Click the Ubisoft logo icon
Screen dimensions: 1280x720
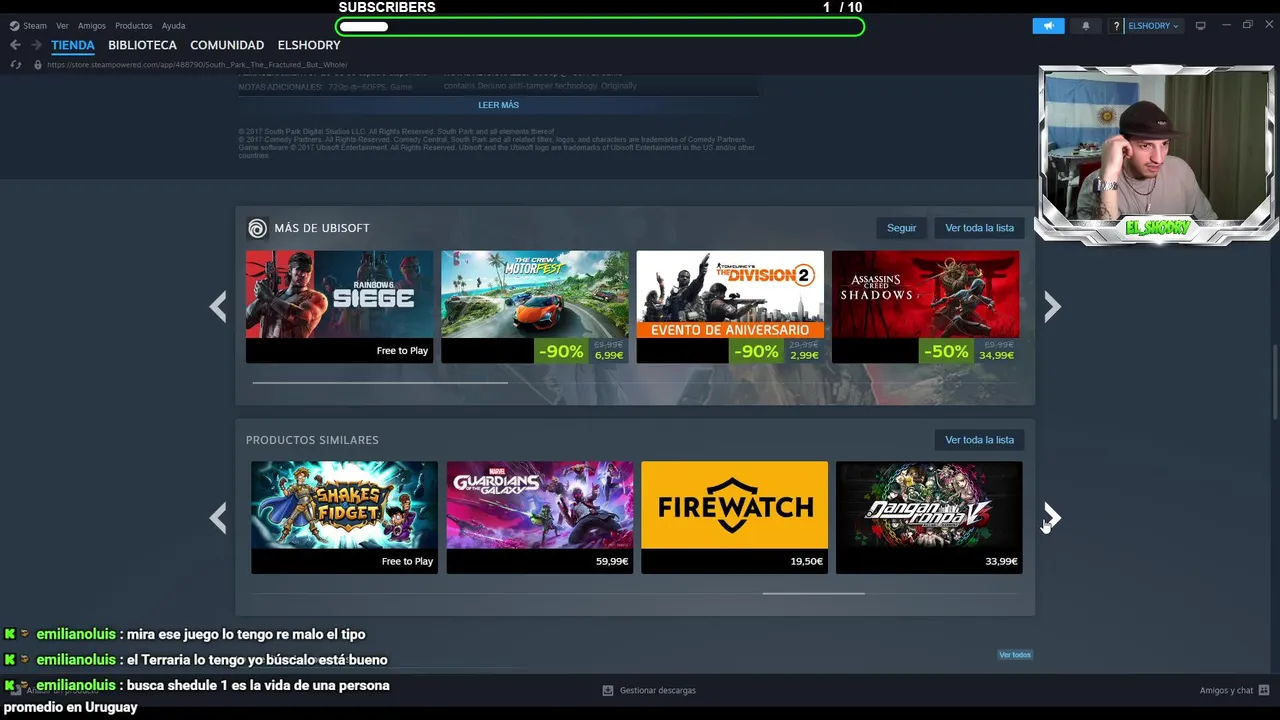257,229
